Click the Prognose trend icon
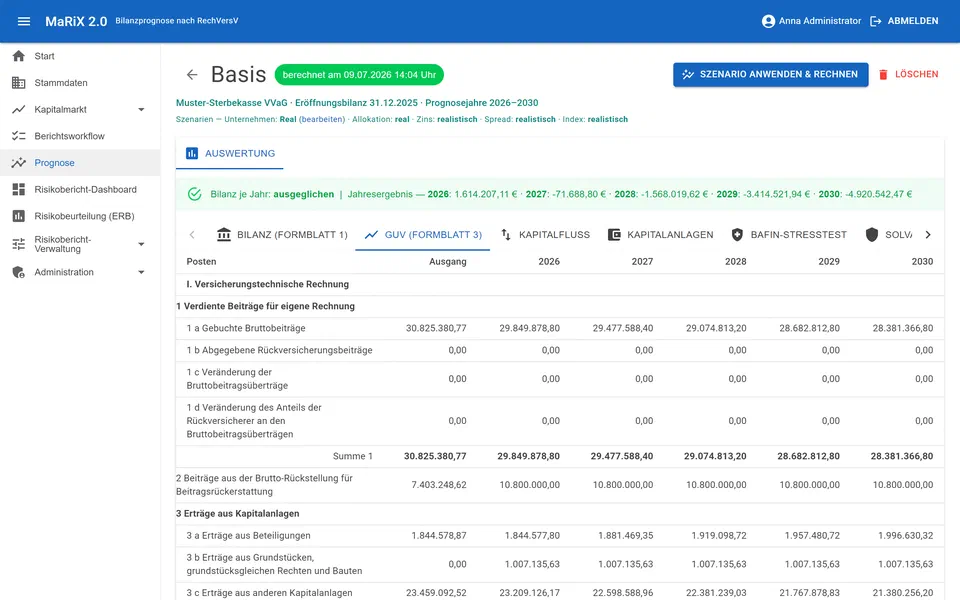960x600 pixels. coord(19,162)
